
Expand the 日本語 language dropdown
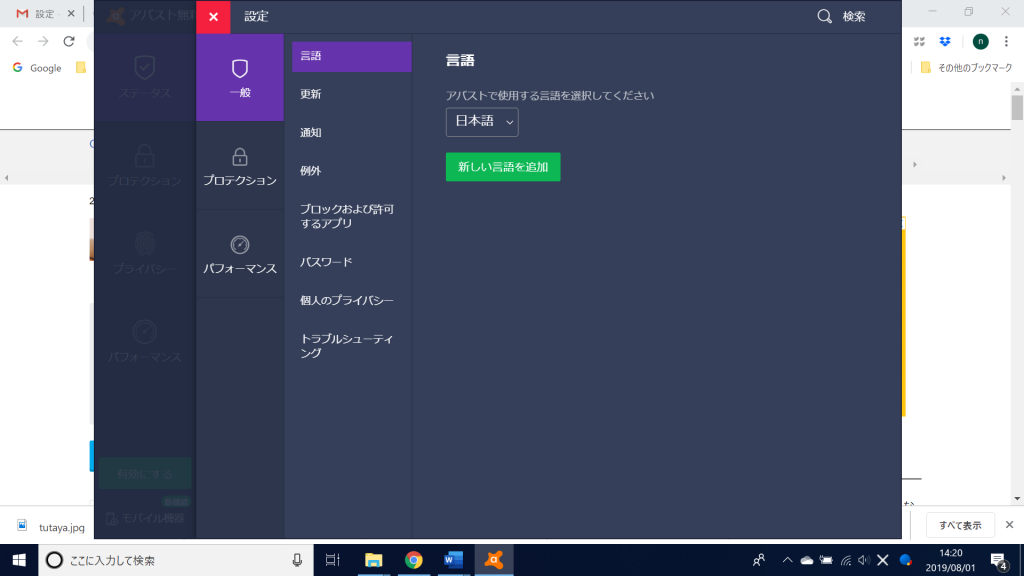pyautogui.click(x=482, y=122)
